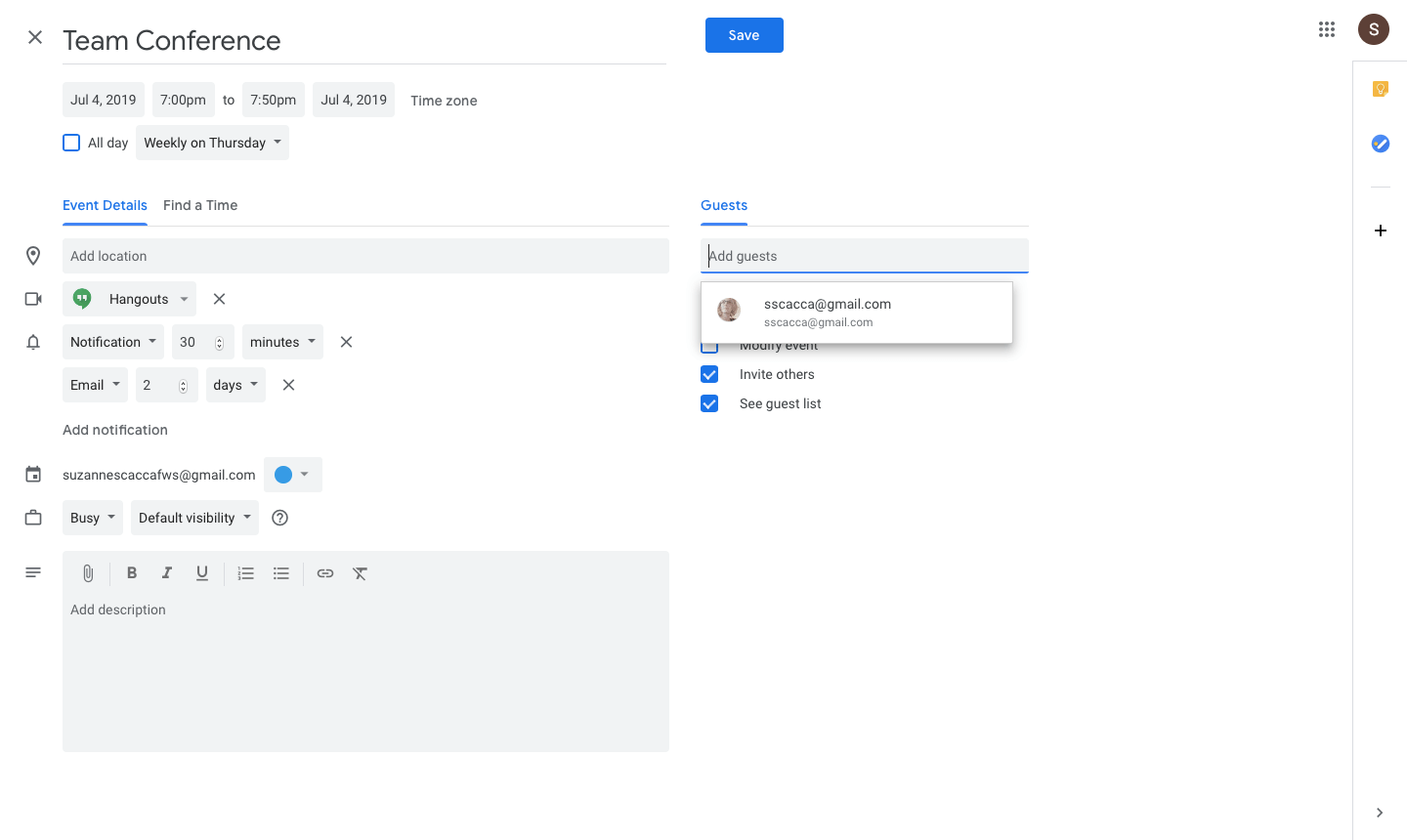
Task: Select the end date Jul 4, 2019
Action: pyautogui.click(x=354, y=100)
